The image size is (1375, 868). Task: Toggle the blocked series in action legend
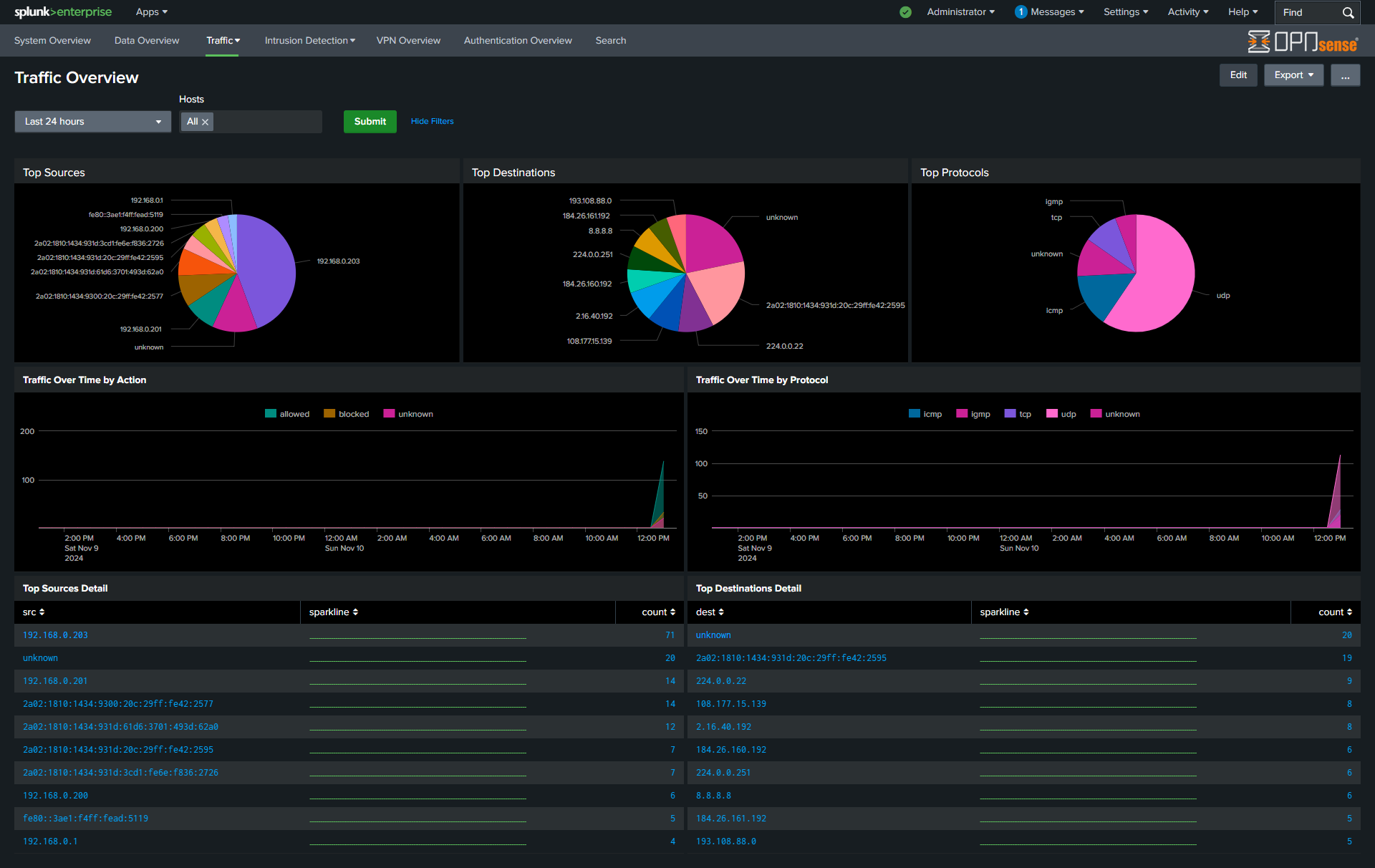tap(347, 413)
